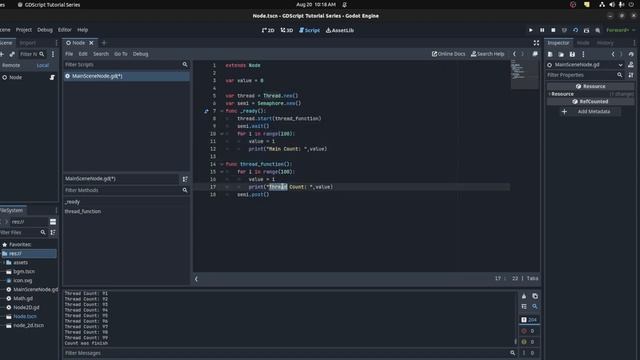Image resolution: width=640 pixels, height=360 pixels.
Task: Toggle standard messages filter showing 204
Action: (529, 320)
